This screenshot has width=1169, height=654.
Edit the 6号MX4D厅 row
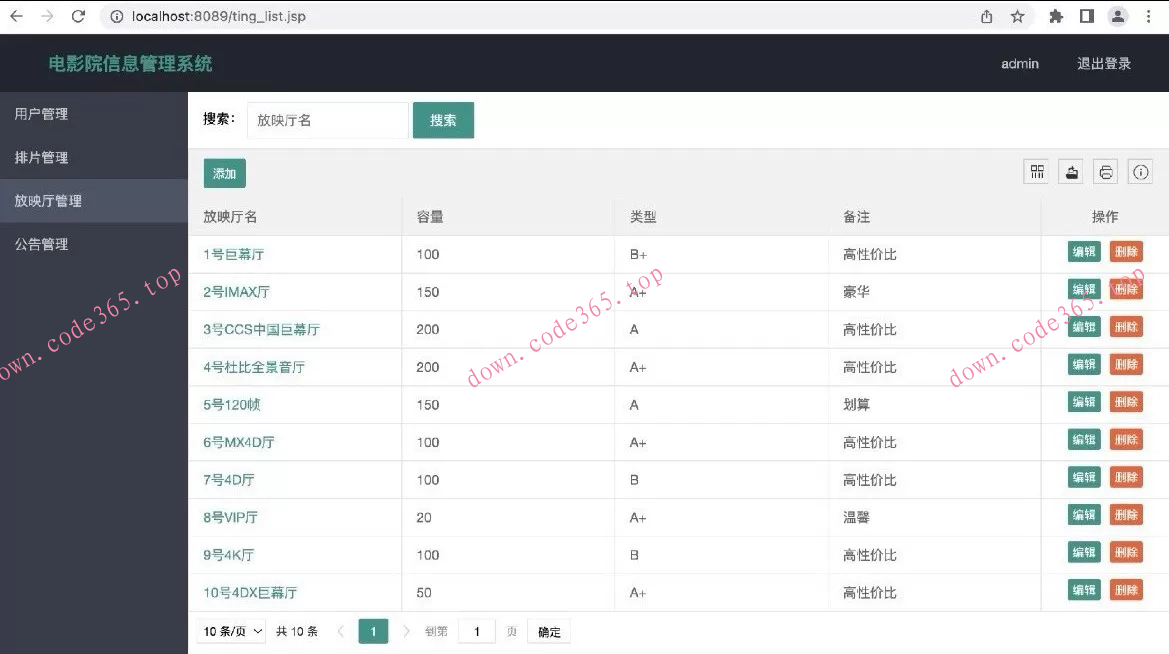pos(1084,440)
